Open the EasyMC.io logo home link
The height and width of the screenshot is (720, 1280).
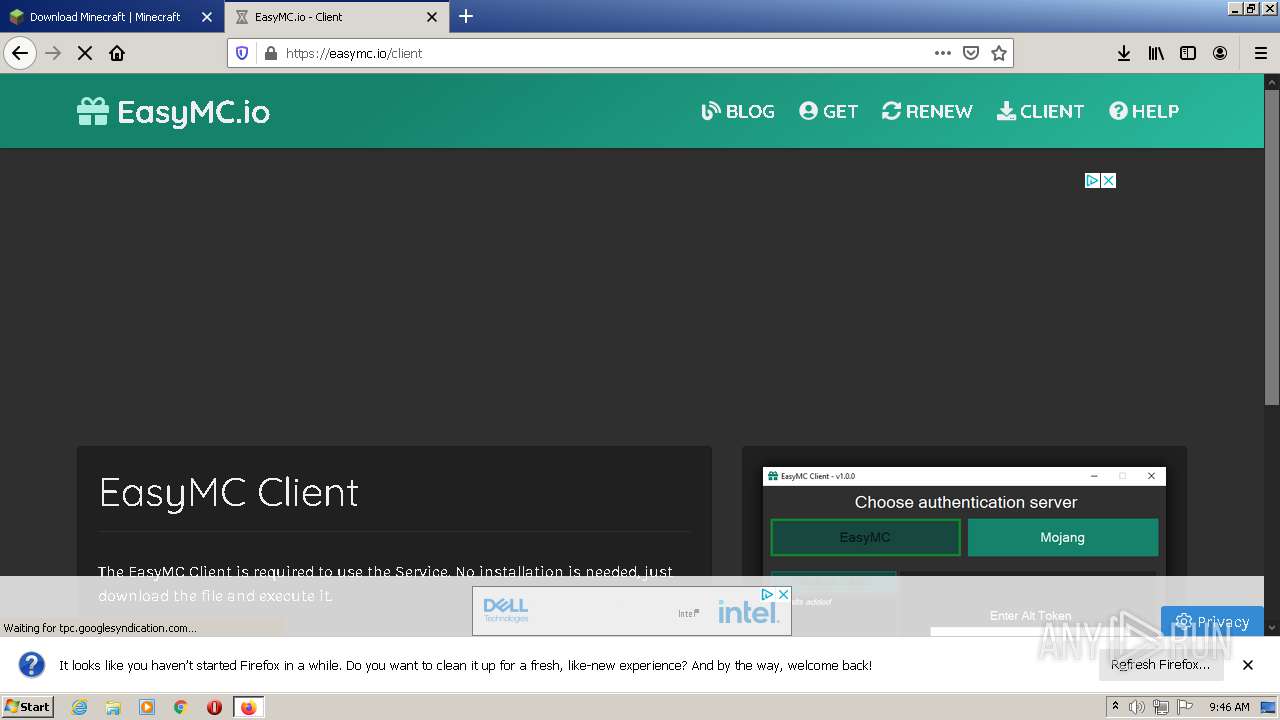173,111
